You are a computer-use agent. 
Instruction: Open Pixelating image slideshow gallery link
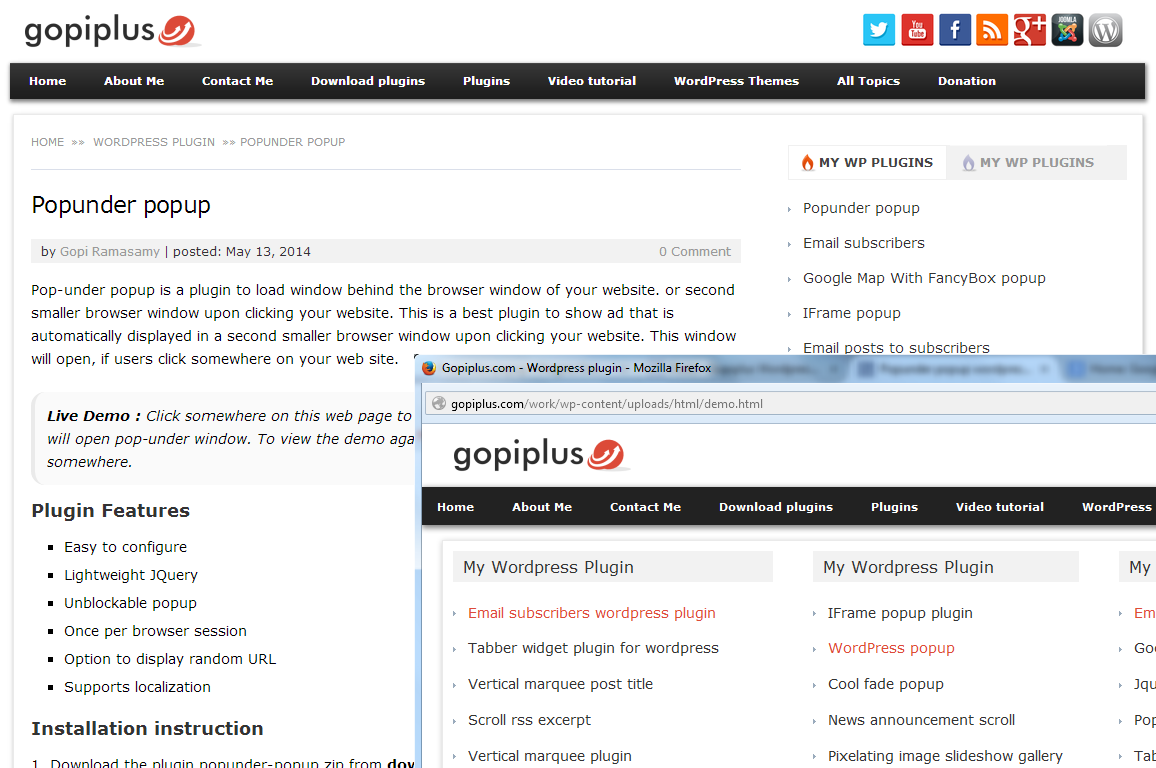pyautogui.click(x=945, y=755)
